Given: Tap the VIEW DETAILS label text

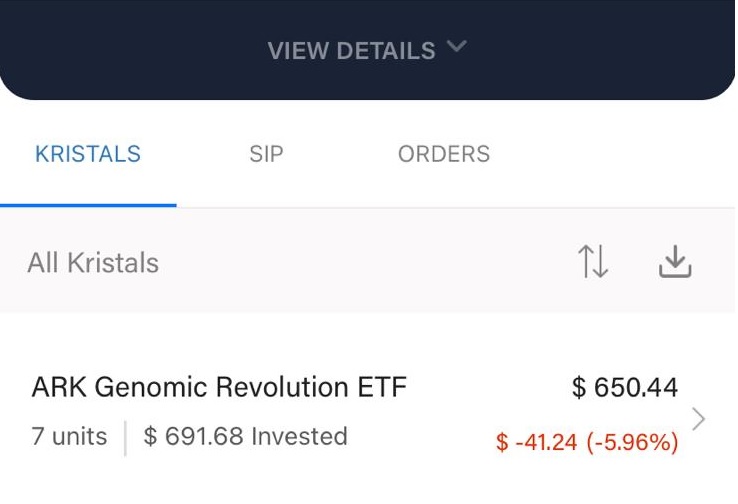Looking at the screenshot, I should pos(352,51).
